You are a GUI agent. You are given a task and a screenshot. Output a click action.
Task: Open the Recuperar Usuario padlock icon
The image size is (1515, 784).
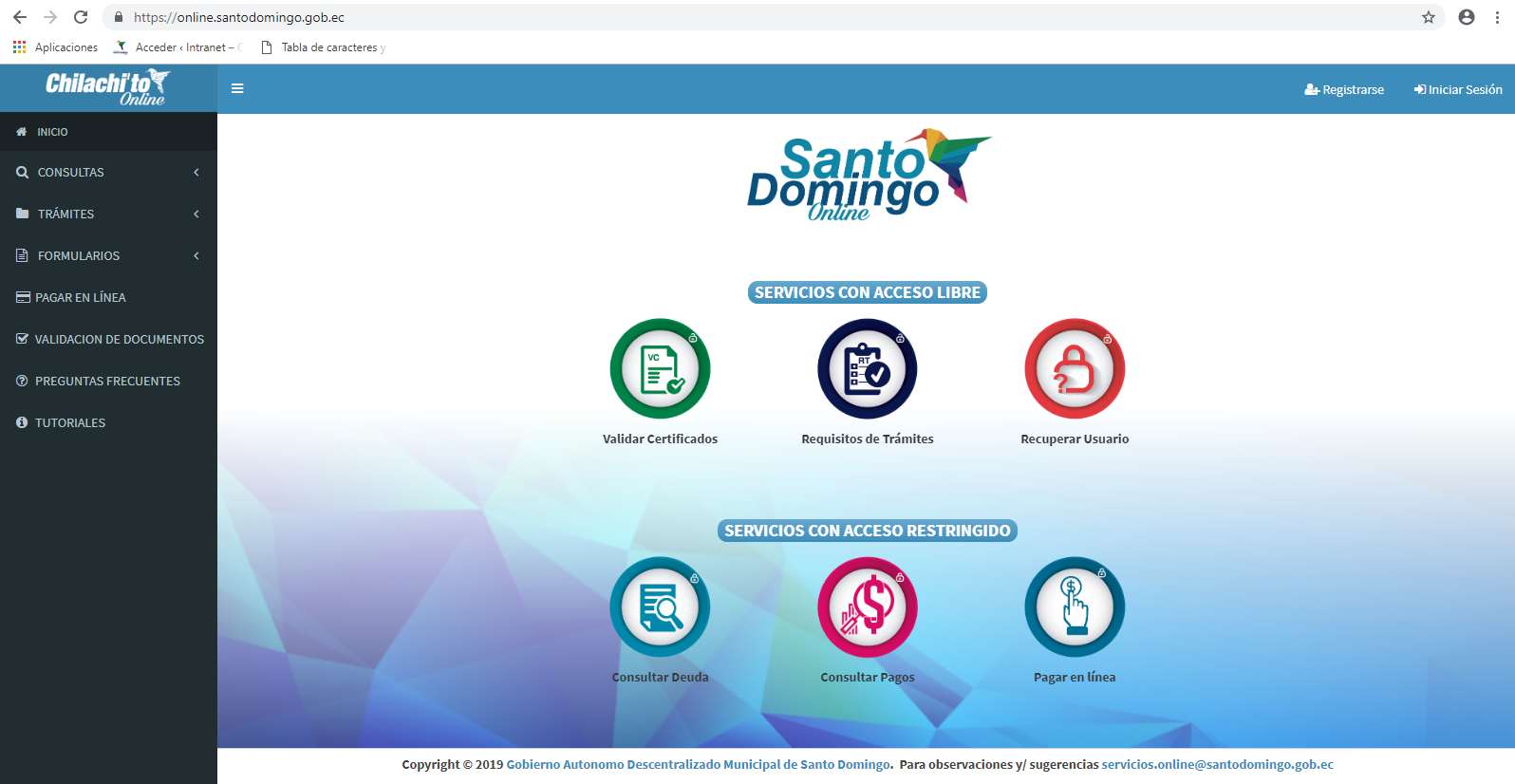(x=1075, y=369)
